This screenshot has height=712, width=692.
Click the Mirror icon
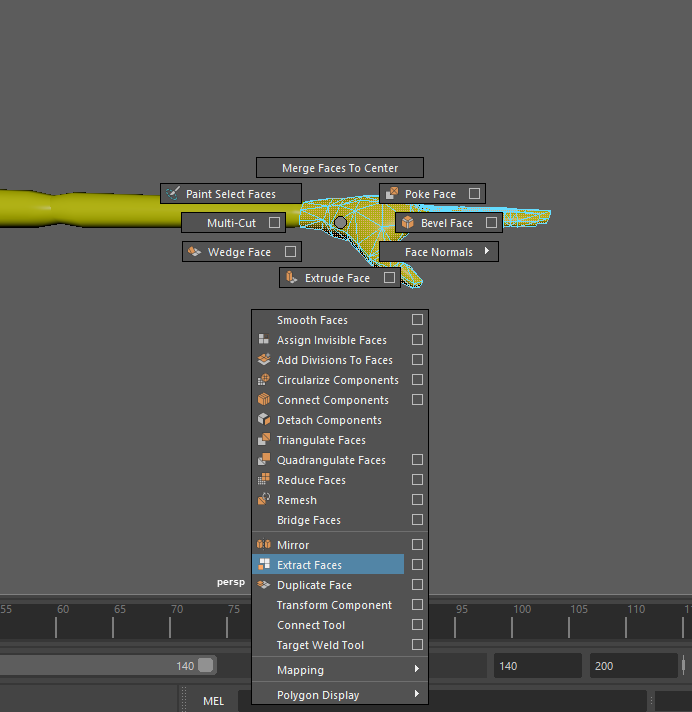click(264, 544)
